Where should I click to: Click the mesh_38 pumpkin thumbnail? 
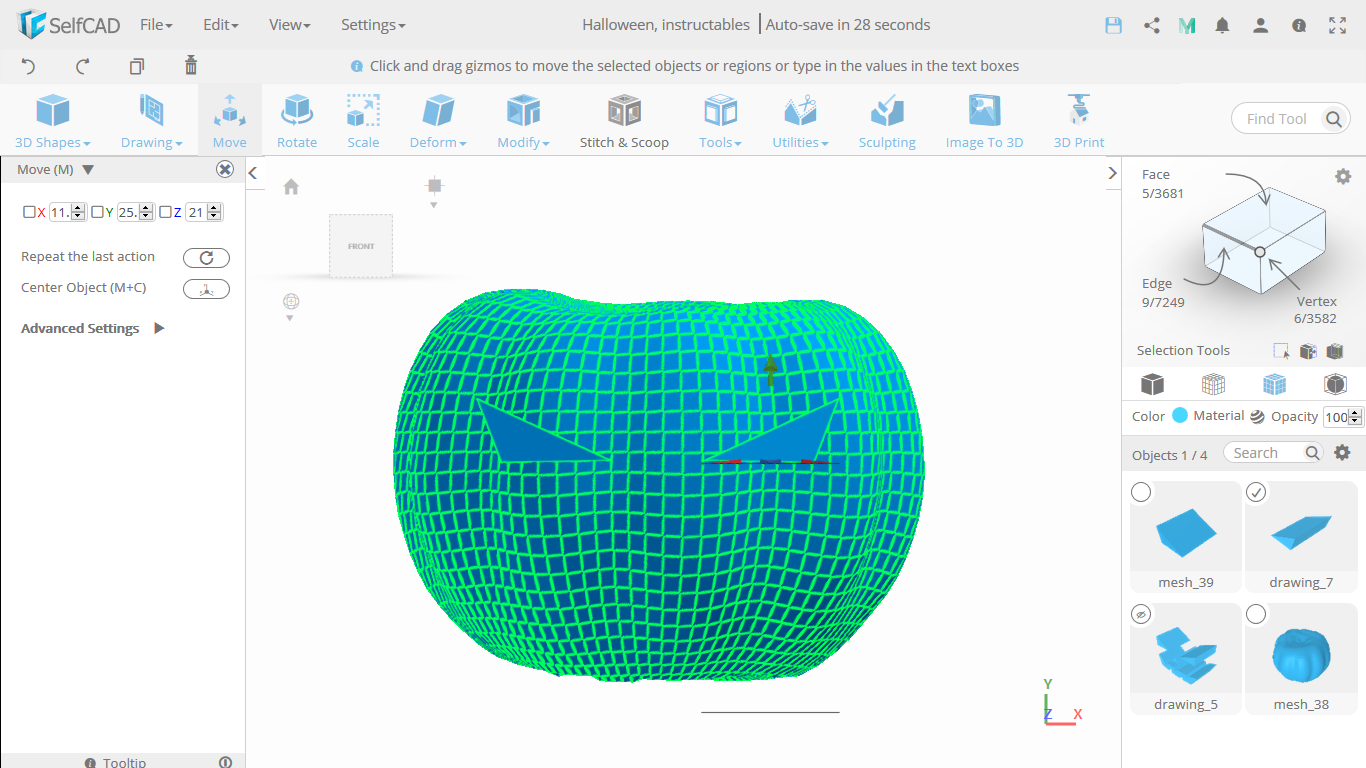click(1301, 653)
